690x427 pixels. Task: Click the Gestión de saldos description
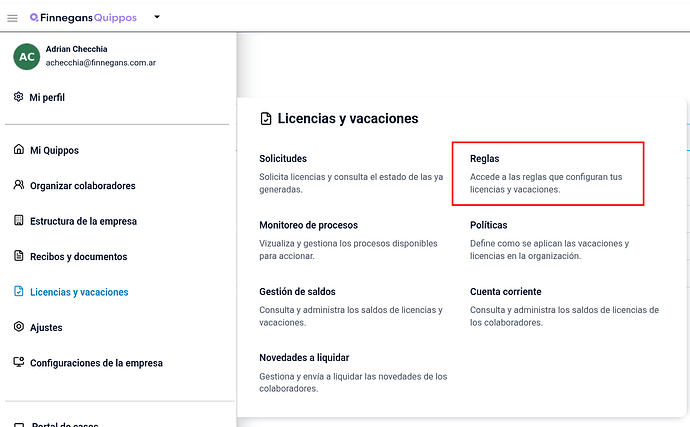(351, 316)
